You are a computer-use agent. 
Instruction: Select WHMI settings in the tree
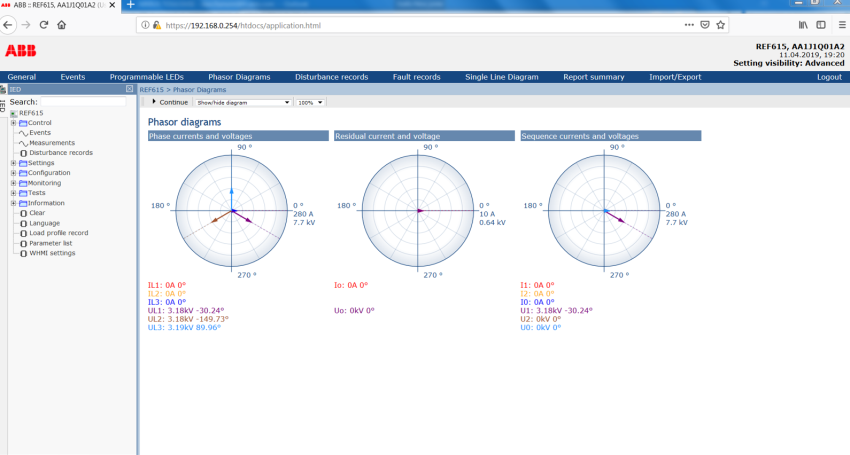click(x=52, y=253)
